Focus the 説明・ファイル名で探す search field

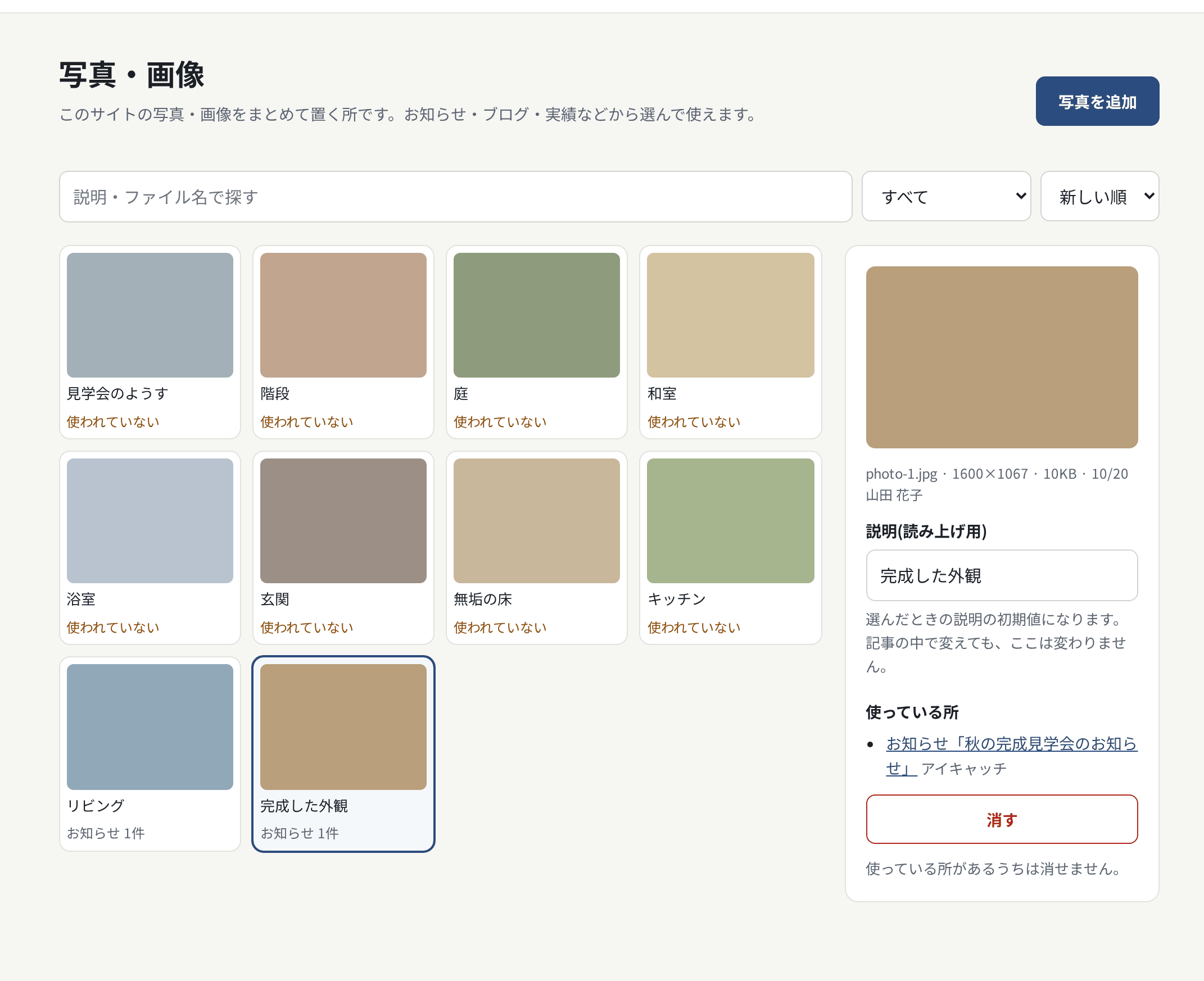click(455, 197)
